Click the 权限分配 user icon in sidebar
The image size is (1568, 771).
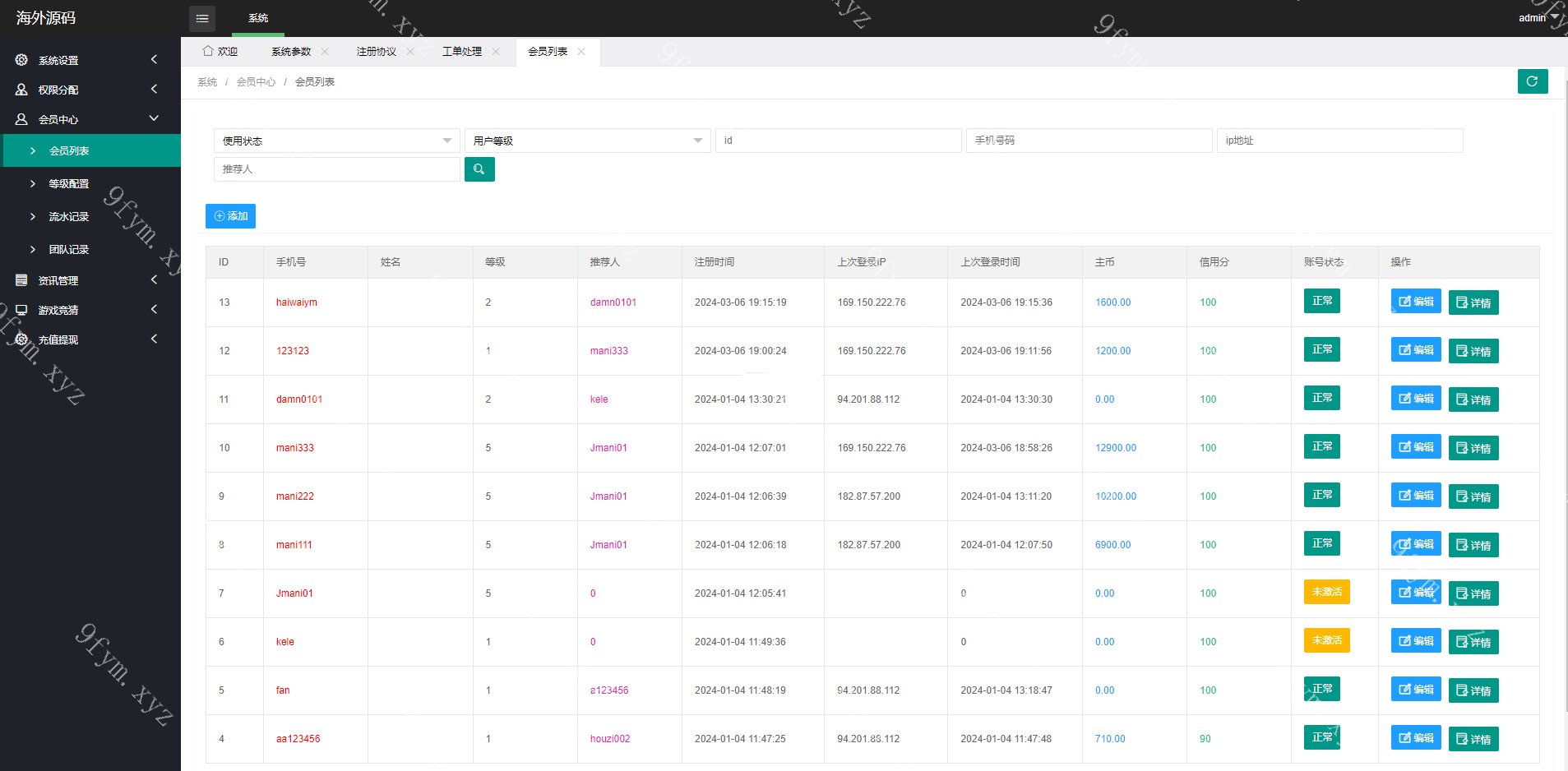[21, 90]
